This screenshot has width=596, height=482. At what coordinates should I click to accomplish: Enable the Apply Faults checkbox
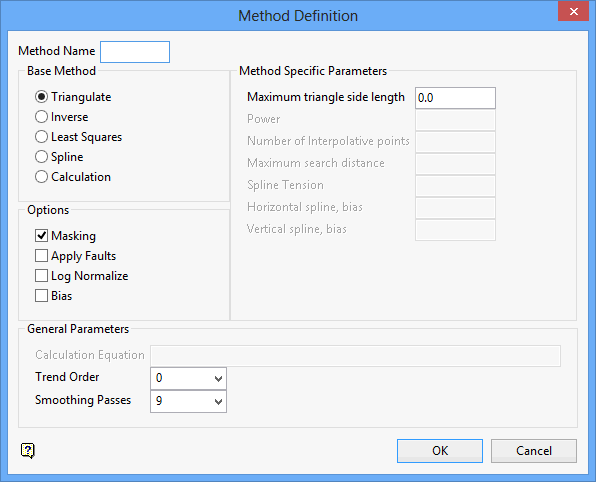pyautogui.click(x=41, y=256)
